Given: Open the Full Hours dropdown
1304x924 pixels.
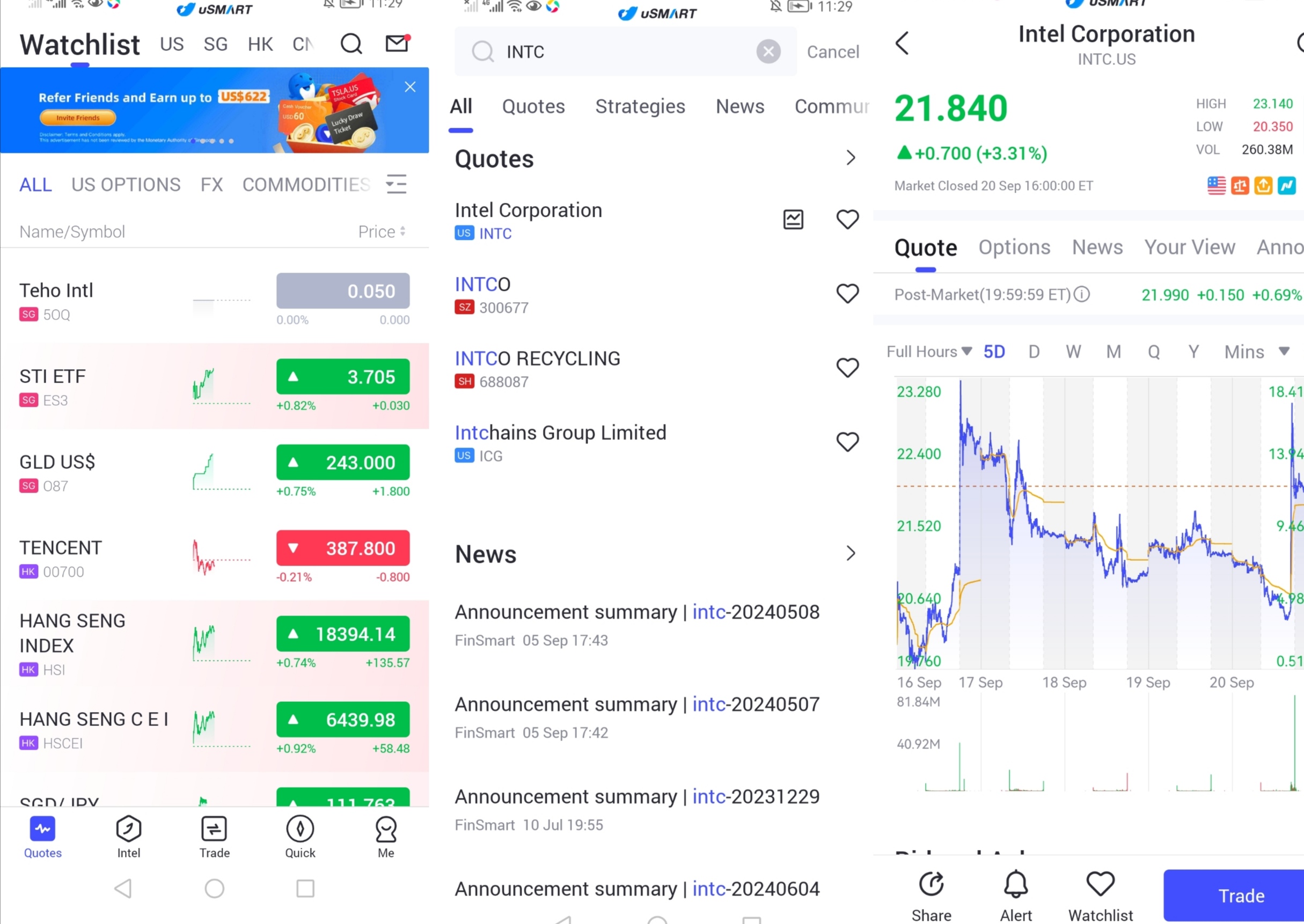Looking at the screenshot, I should pos(929,351).
